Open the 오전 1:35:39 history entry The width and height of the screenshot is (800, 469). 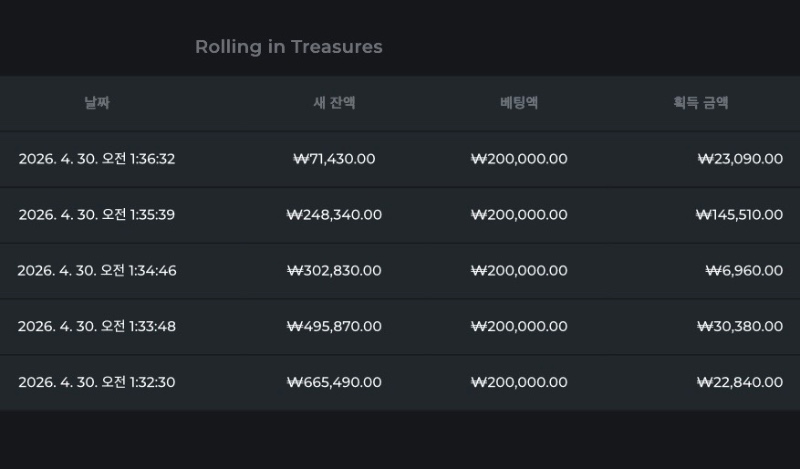(x=97, y=215)
